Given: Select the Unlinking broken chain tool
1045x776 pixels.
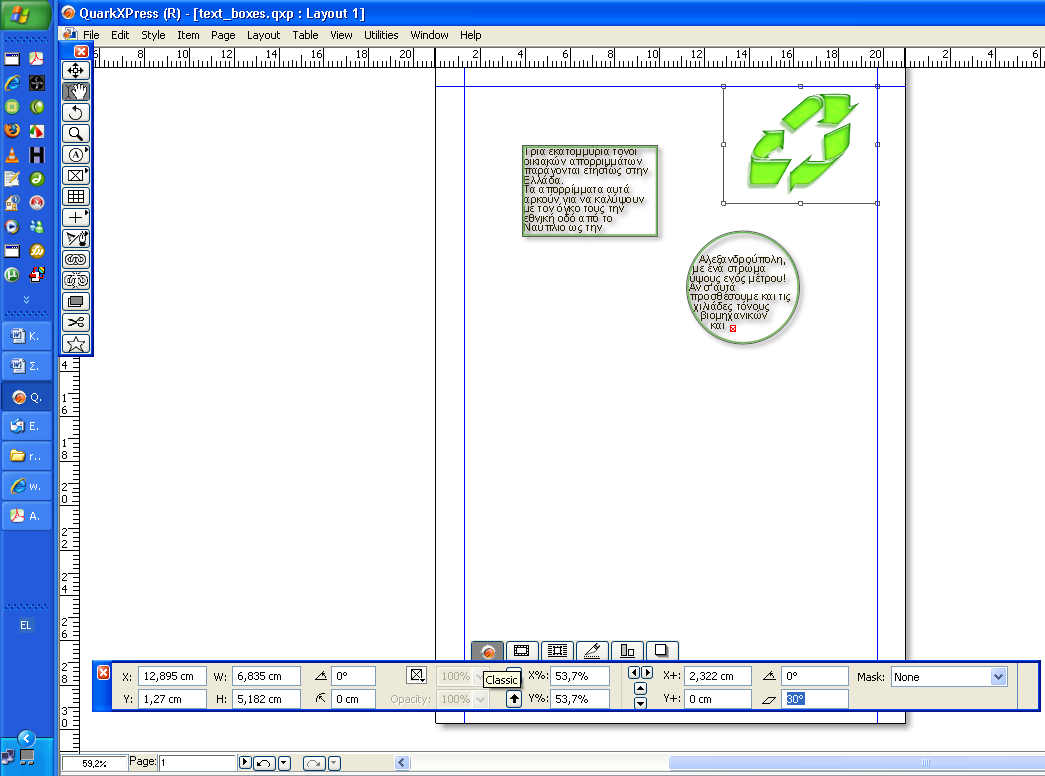Looking at the screenshot, I should pos(75,281).
